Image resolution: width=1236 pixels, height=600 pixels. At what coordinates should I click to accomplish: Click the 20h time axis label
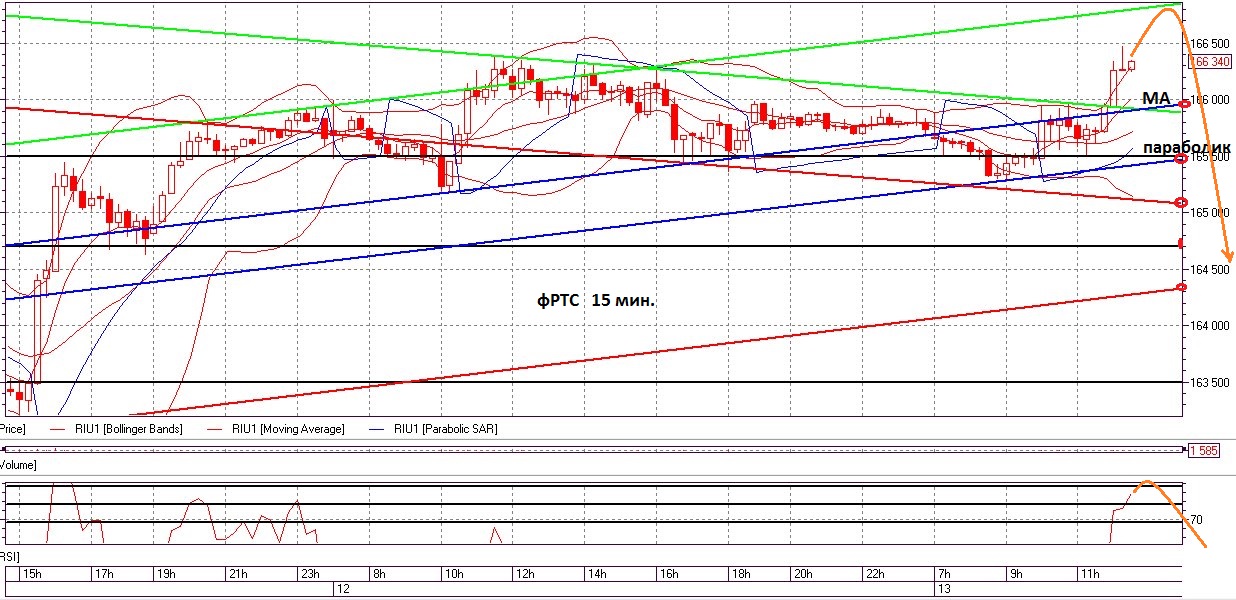[x=802, y=574]
